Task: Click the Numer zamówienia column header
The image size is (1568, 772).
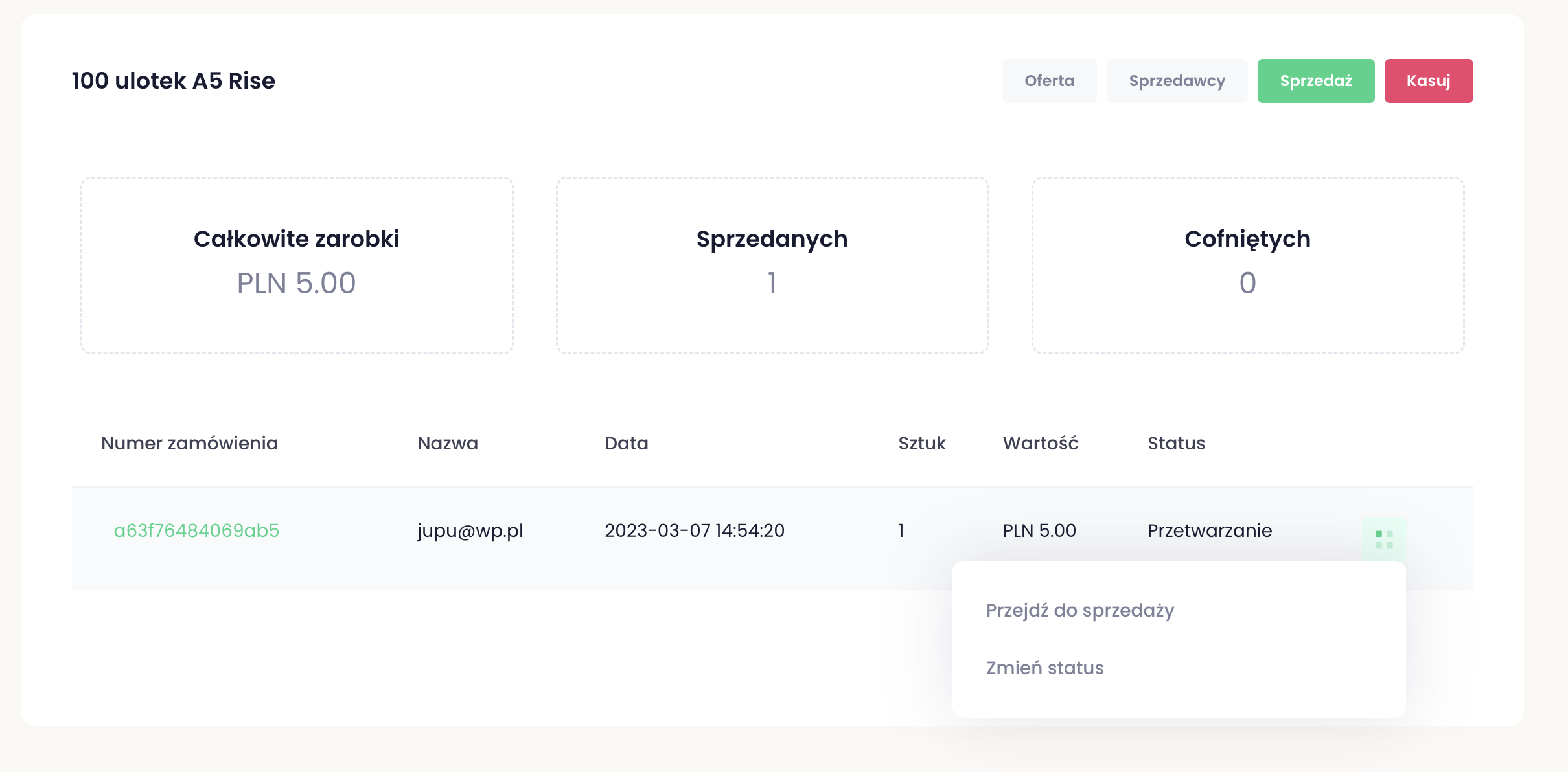Action: 189,443
